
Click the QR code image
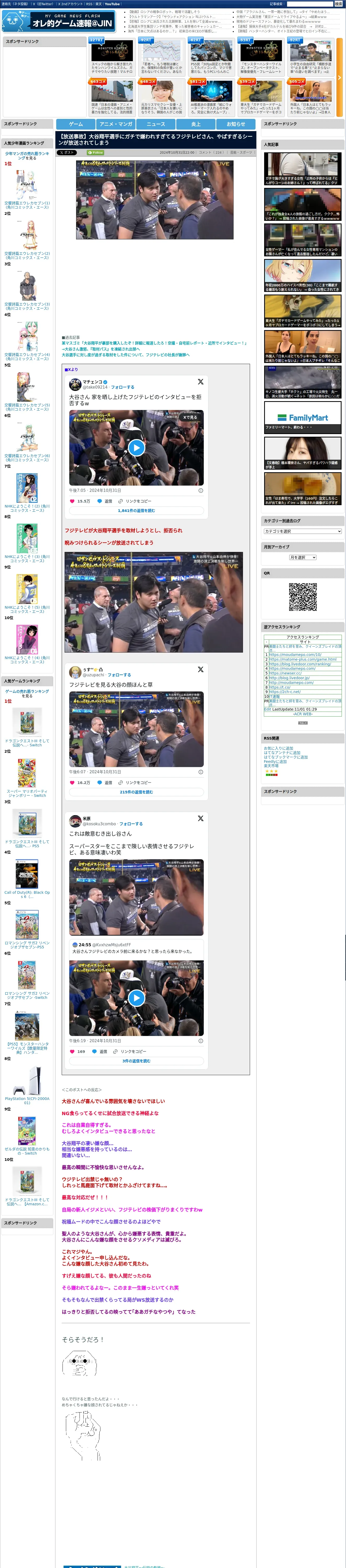click(303, 597)
